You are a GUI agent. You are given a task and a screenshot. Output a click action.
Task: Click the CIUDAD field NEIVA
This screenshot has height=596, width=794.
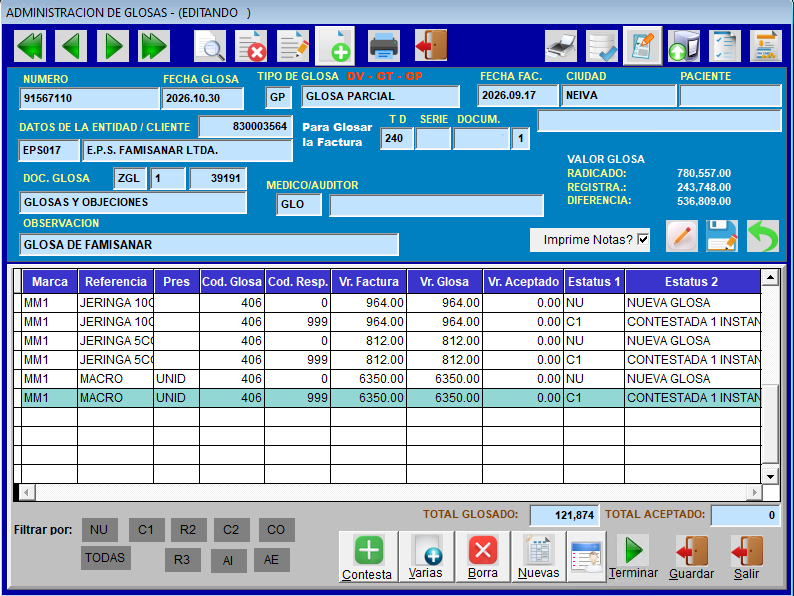619,95
